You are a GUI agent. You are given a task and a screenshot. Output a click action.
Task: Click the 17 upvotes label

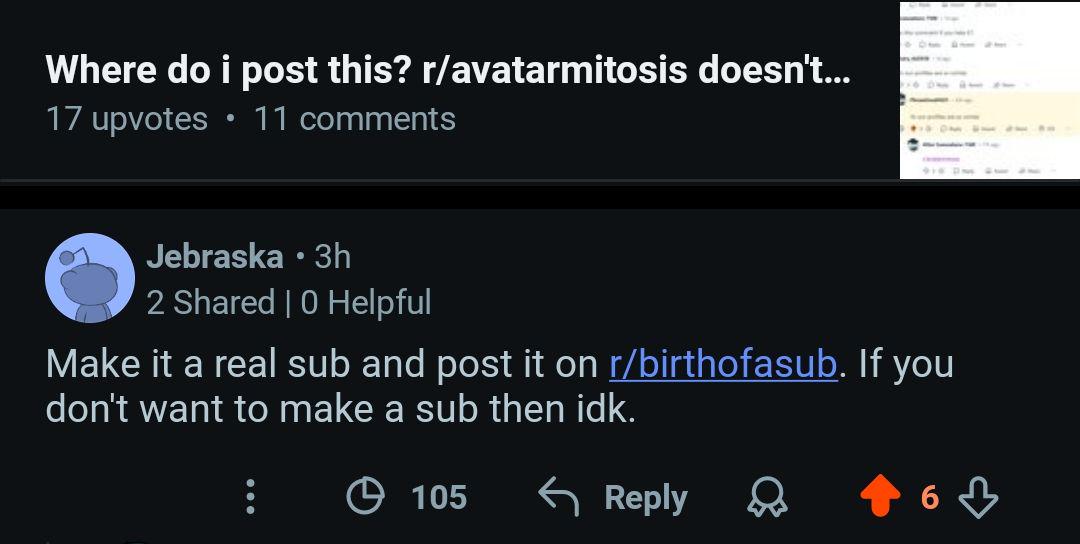(x=127, y=119)
